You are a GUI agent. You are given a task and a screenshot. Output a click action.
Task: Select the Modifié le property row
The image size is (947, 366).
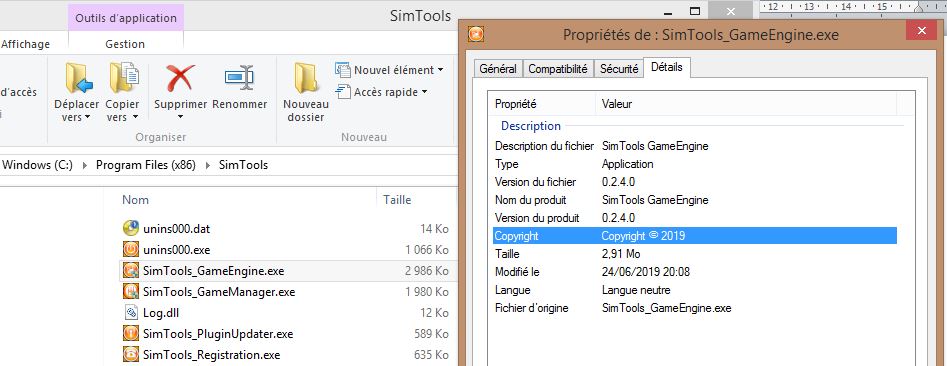(x=695, y=272)
